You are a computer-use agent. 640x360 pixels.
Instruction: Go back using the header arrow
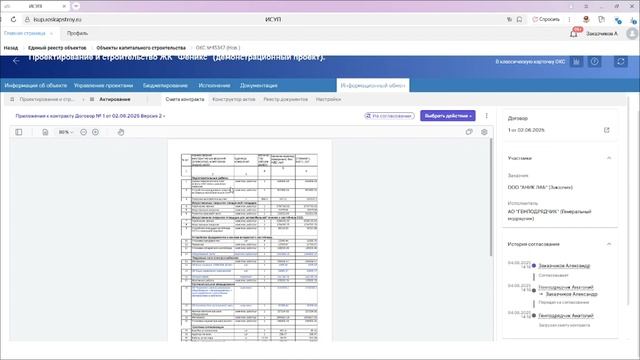coord(16,61)
